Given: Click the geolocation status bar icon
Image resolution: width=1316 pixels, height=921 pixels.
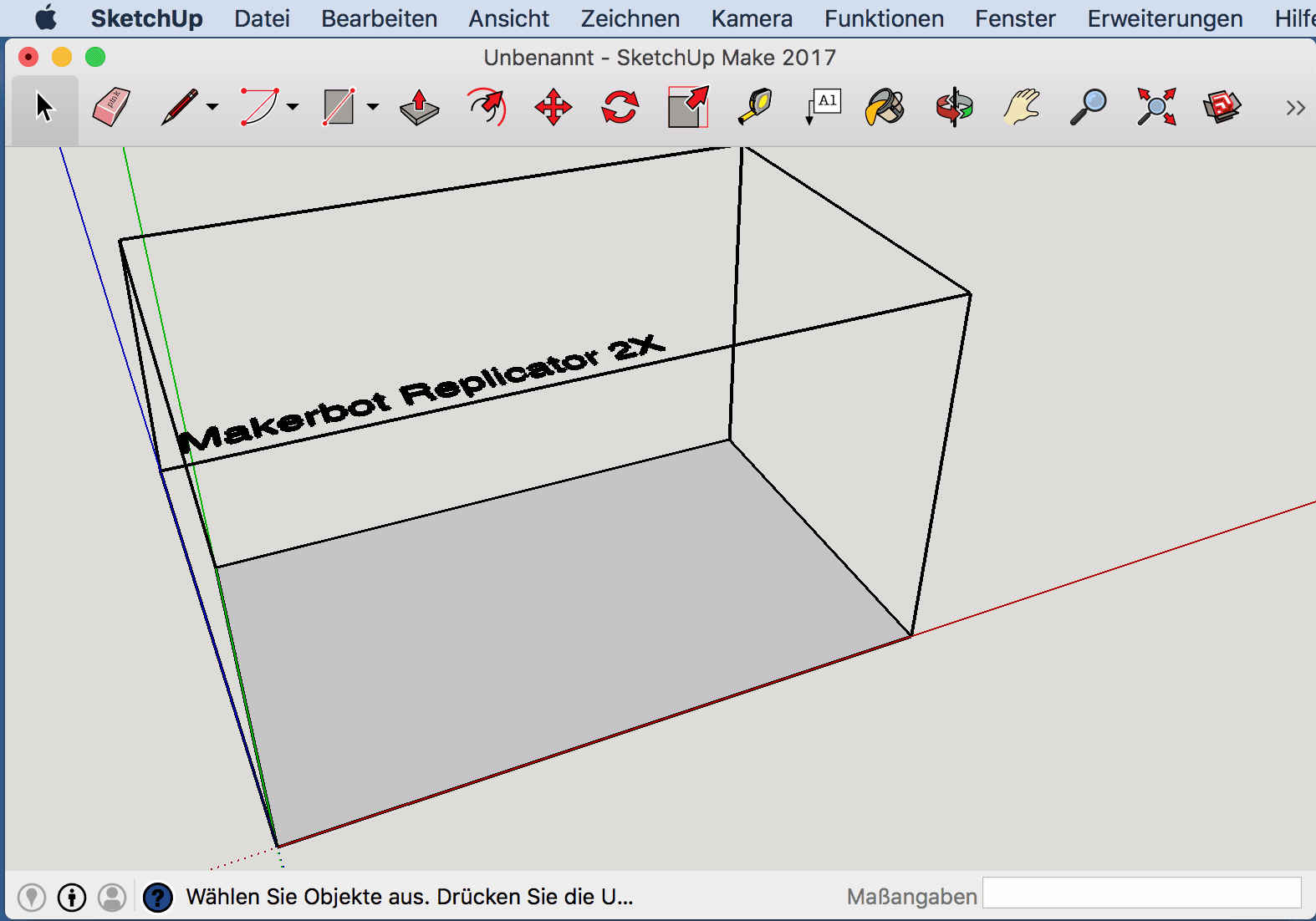Looking at the screenshot, I should 32,898.
